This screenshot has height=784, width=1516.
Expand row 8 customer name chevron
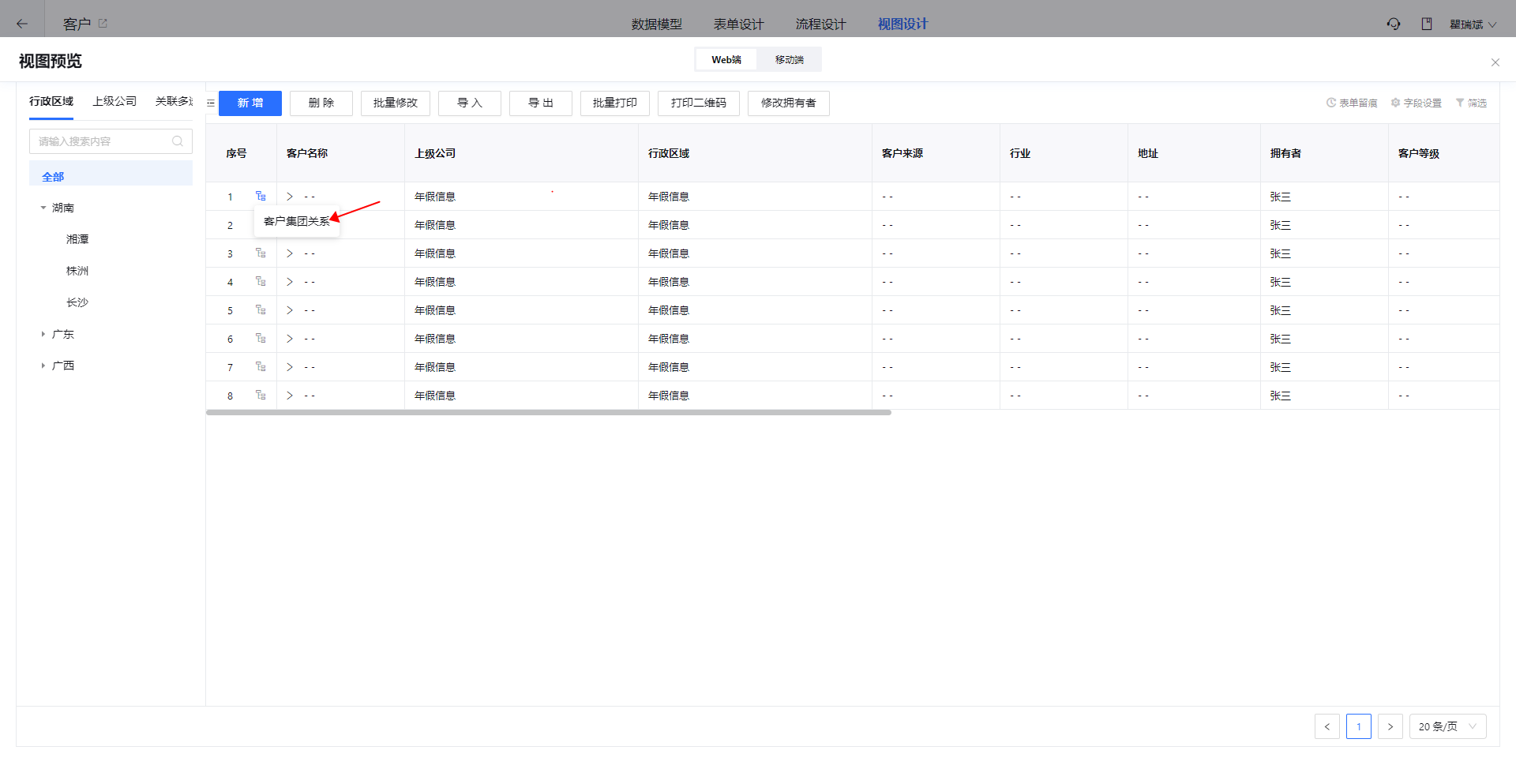(290, 396)
